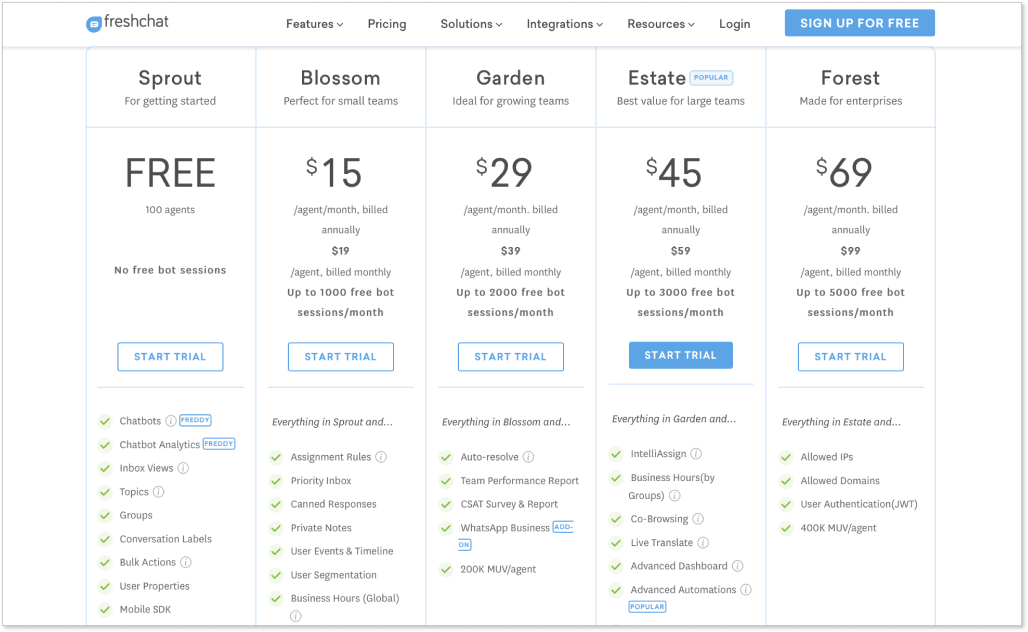Click SIGN UP FOR FREE button
The image size is (1028, 632).
[860, 23]
